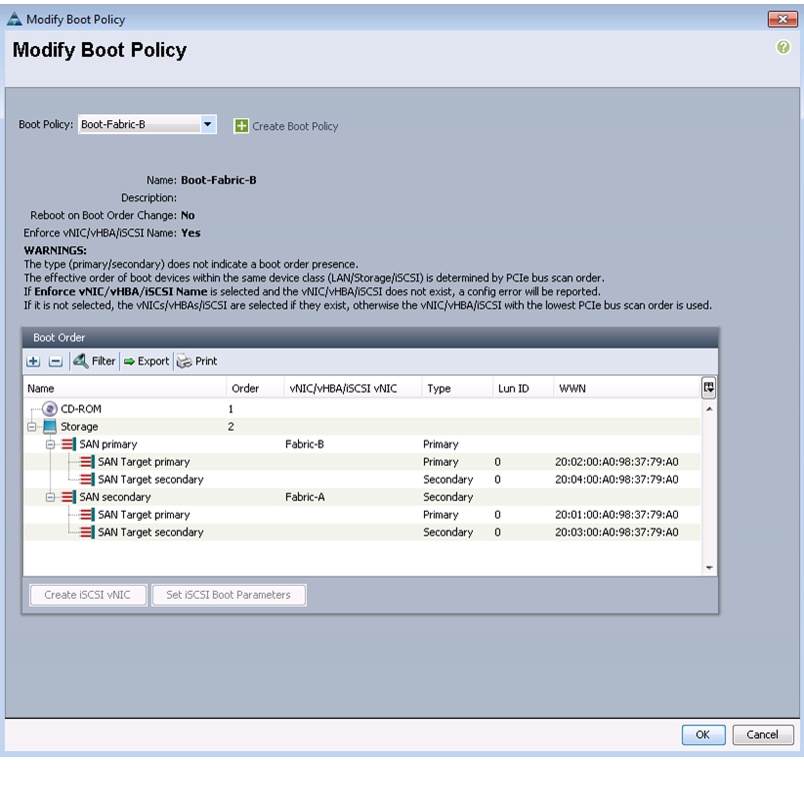Click icon of SAN Target primary under SAN primary
Screen dimensions: 804x797
click(87, 462)
